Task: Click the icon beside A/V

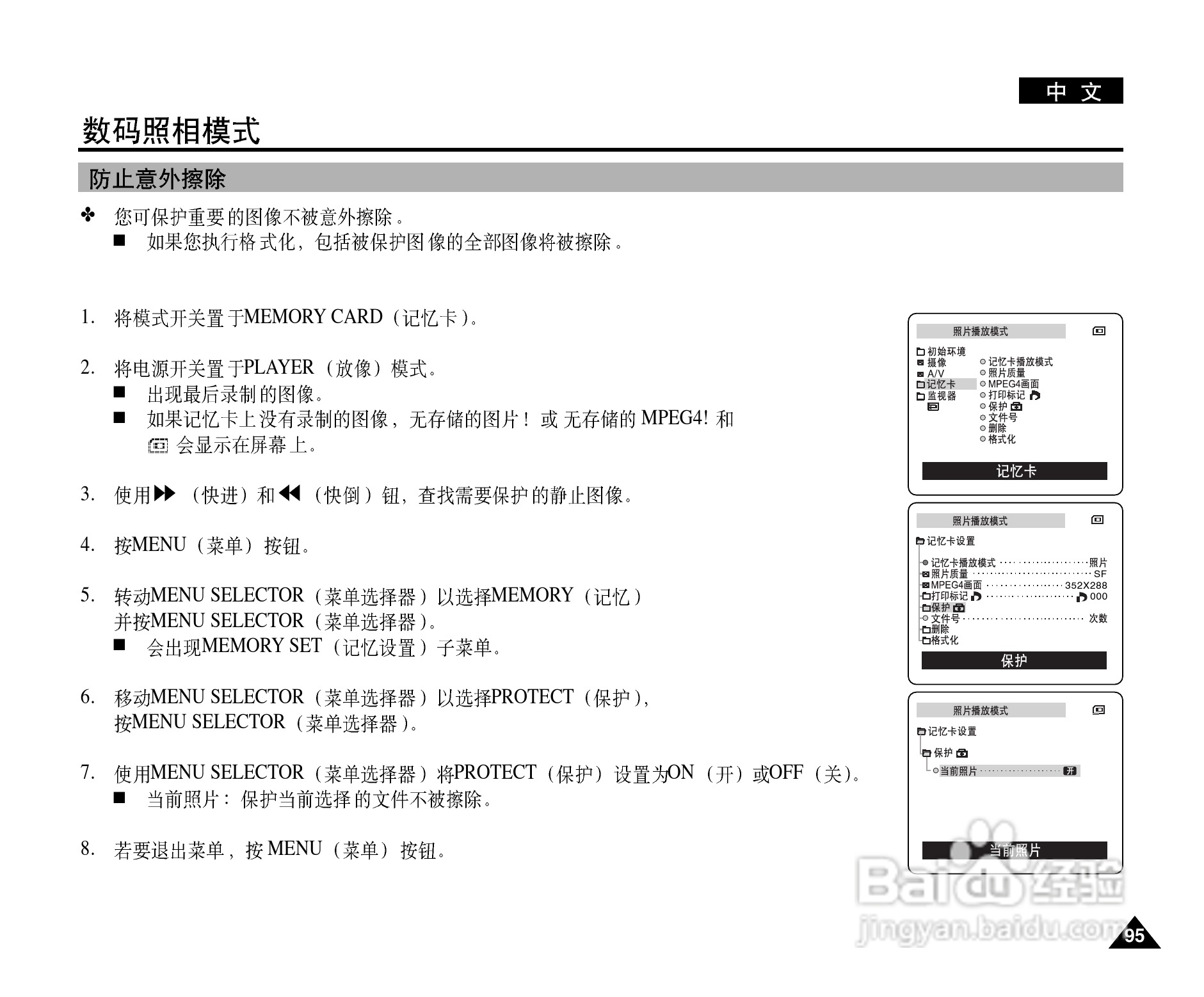Action: tap(920, 374)
